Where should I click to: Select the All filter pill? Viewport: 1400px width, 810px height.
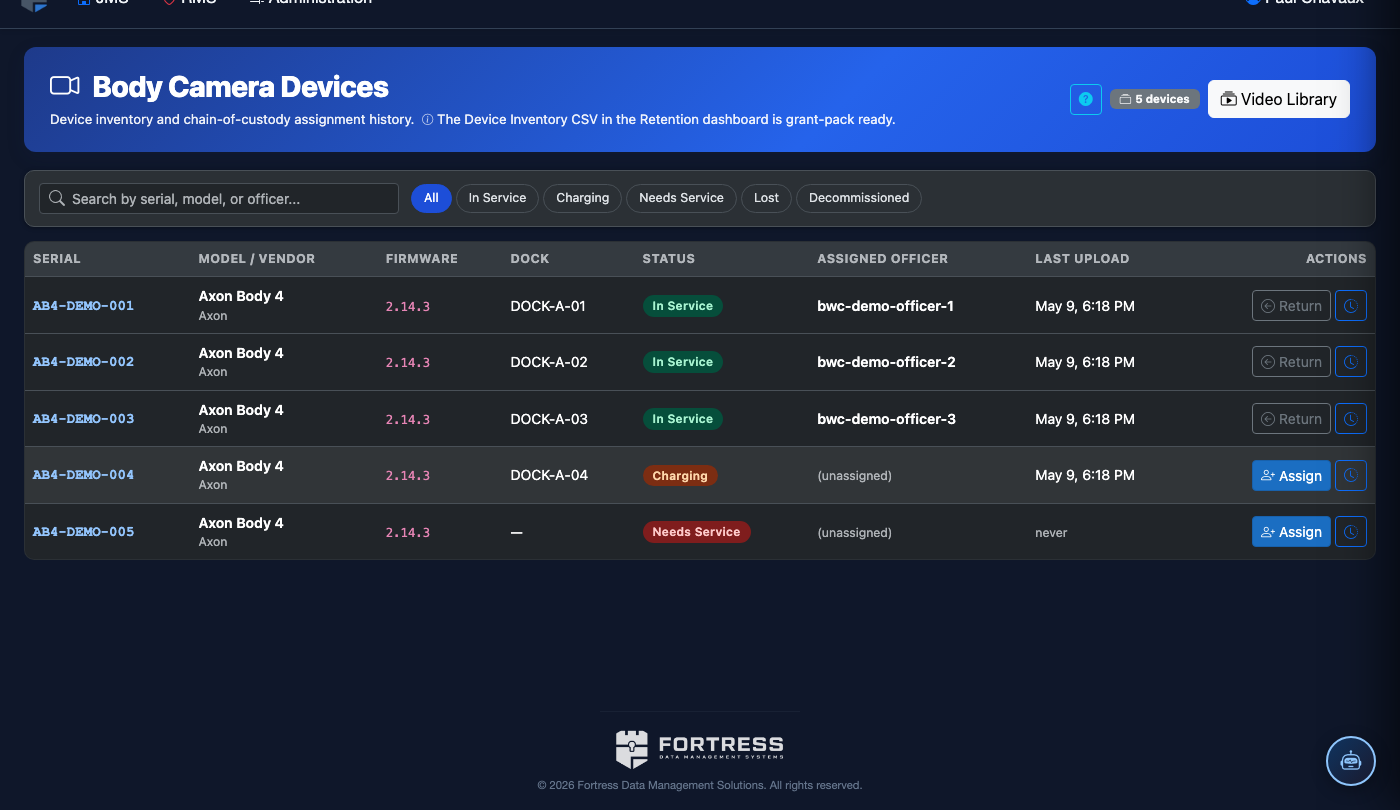pos(431,198)
